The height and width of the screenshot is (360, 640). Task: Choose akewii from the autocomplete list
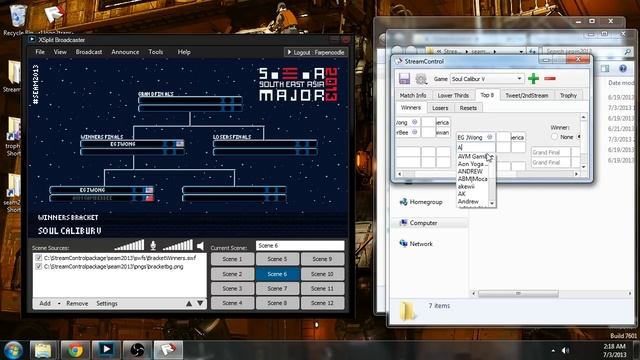pyautogui.click(x=473, y=186)
